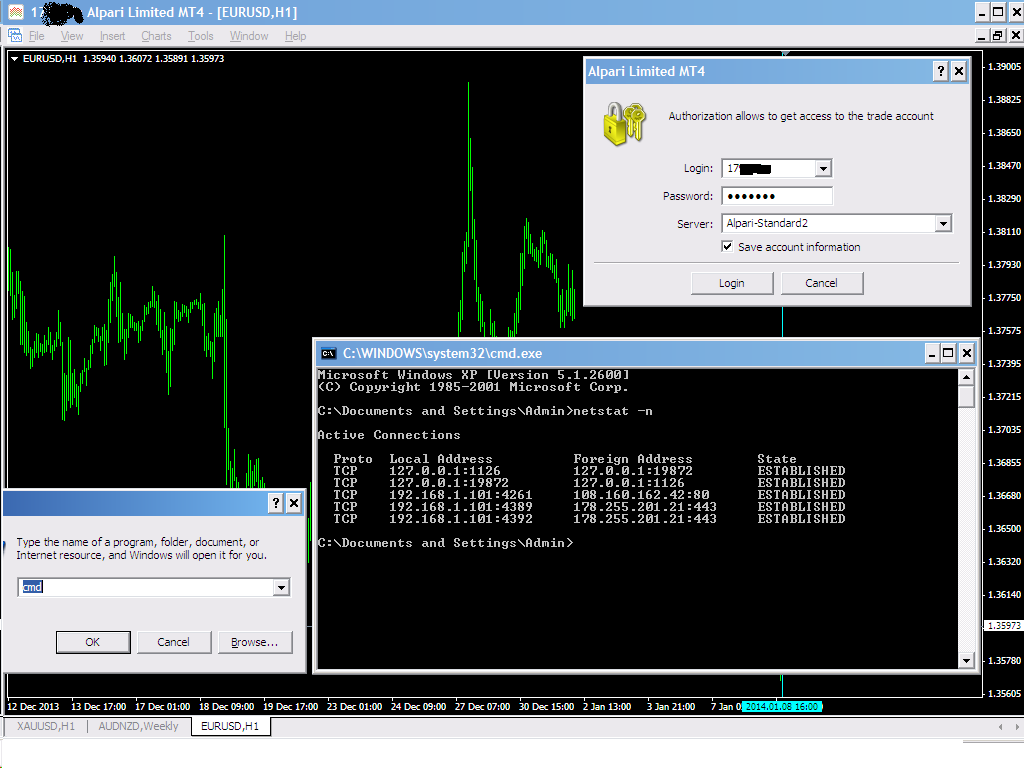This screenshot has width=1024, height=768.
Task: Click the left tab-scroll arrow at chart tabs
Action: tap(1000, 727)
